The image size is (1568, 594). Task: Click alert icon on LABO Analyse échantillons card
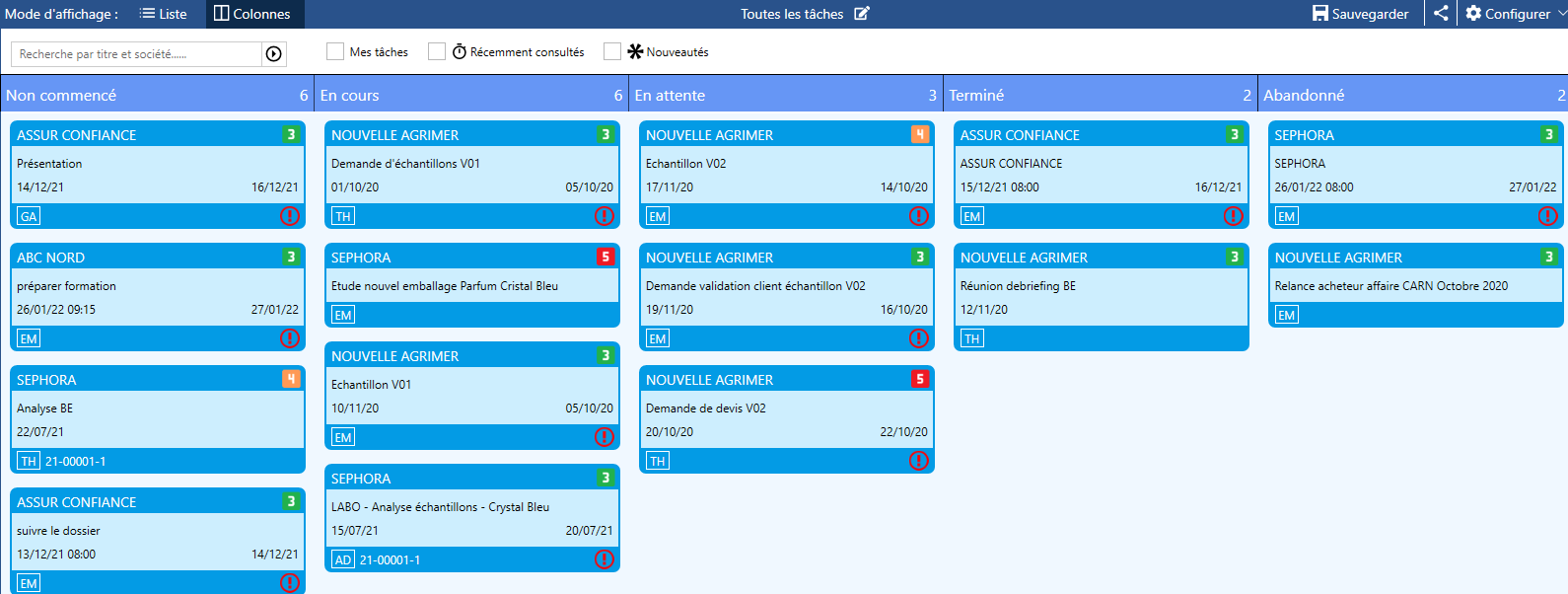click(x=605, y=559)
